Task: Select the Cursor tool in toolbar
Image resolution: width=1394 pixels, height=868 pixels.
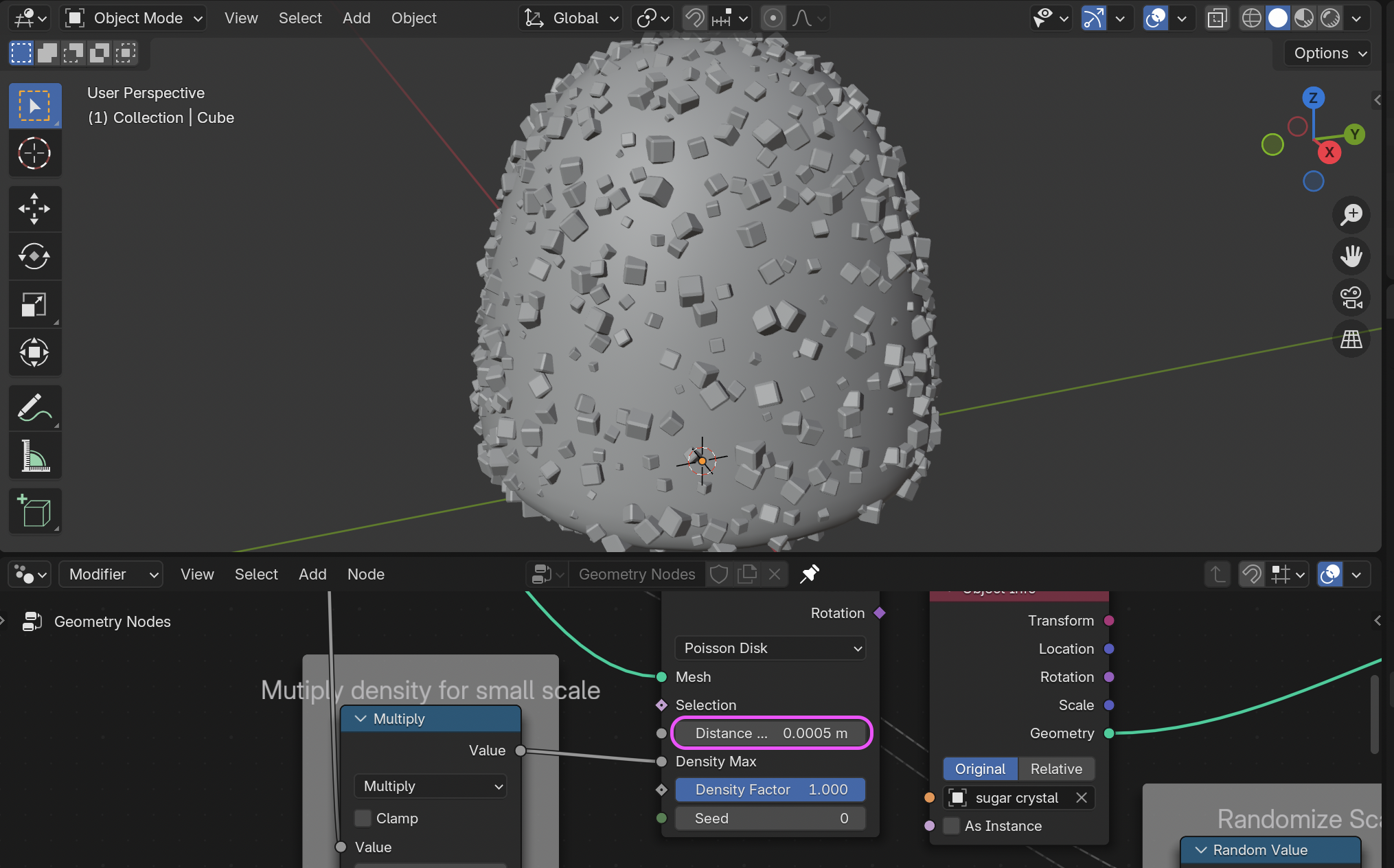Action: [34, 153]
